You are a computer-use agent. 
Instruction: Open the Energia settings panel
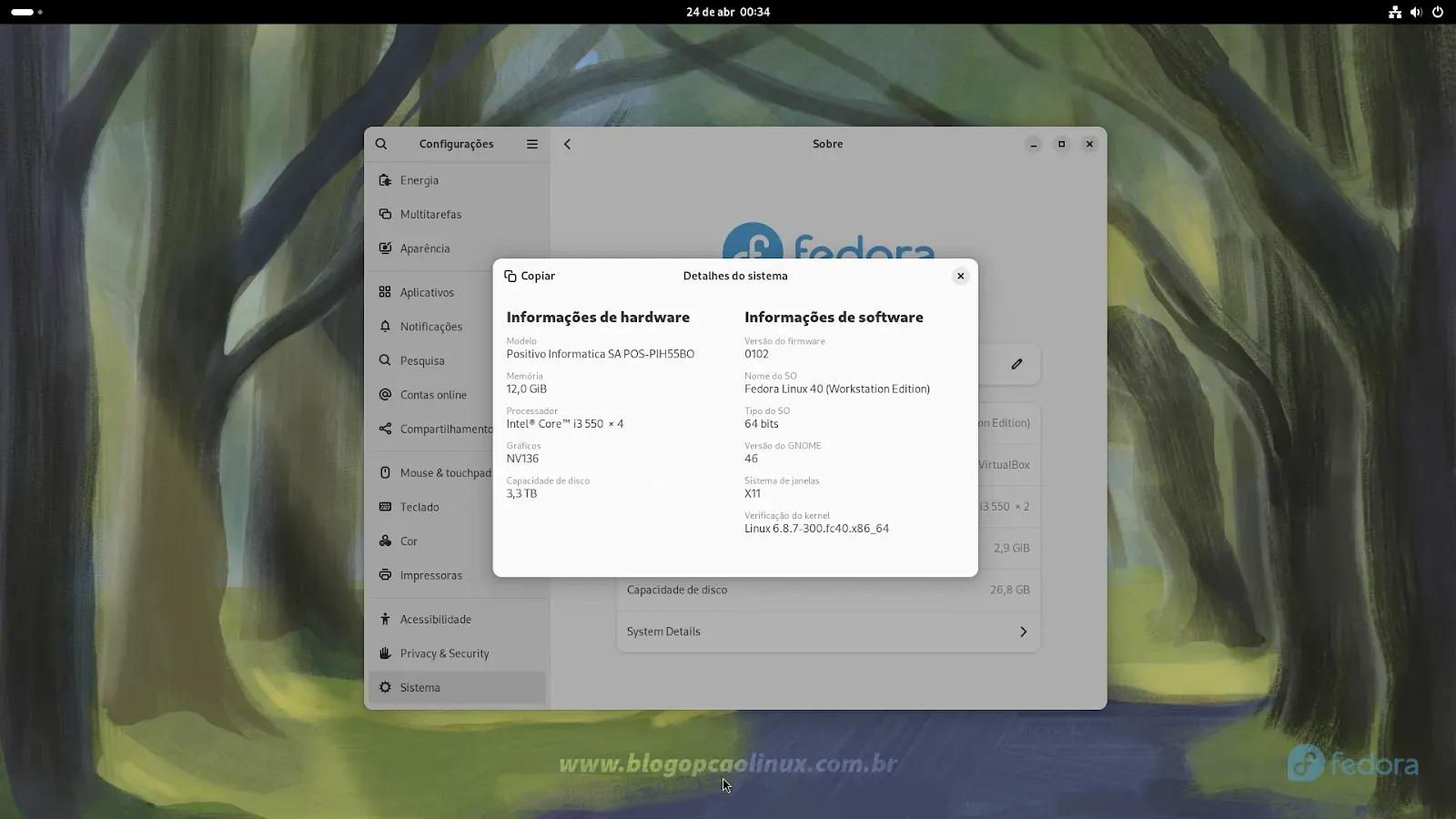pyautogui.click(x=457, y=180)
